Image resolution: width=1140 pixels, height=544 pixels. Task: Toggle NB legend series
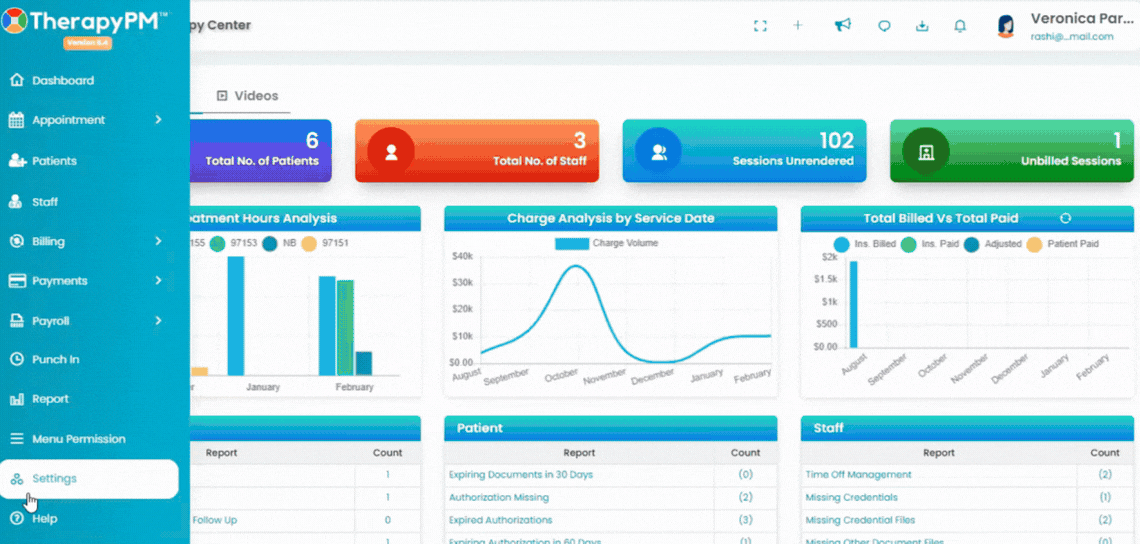pyautogui.click(x=279, y=244)
